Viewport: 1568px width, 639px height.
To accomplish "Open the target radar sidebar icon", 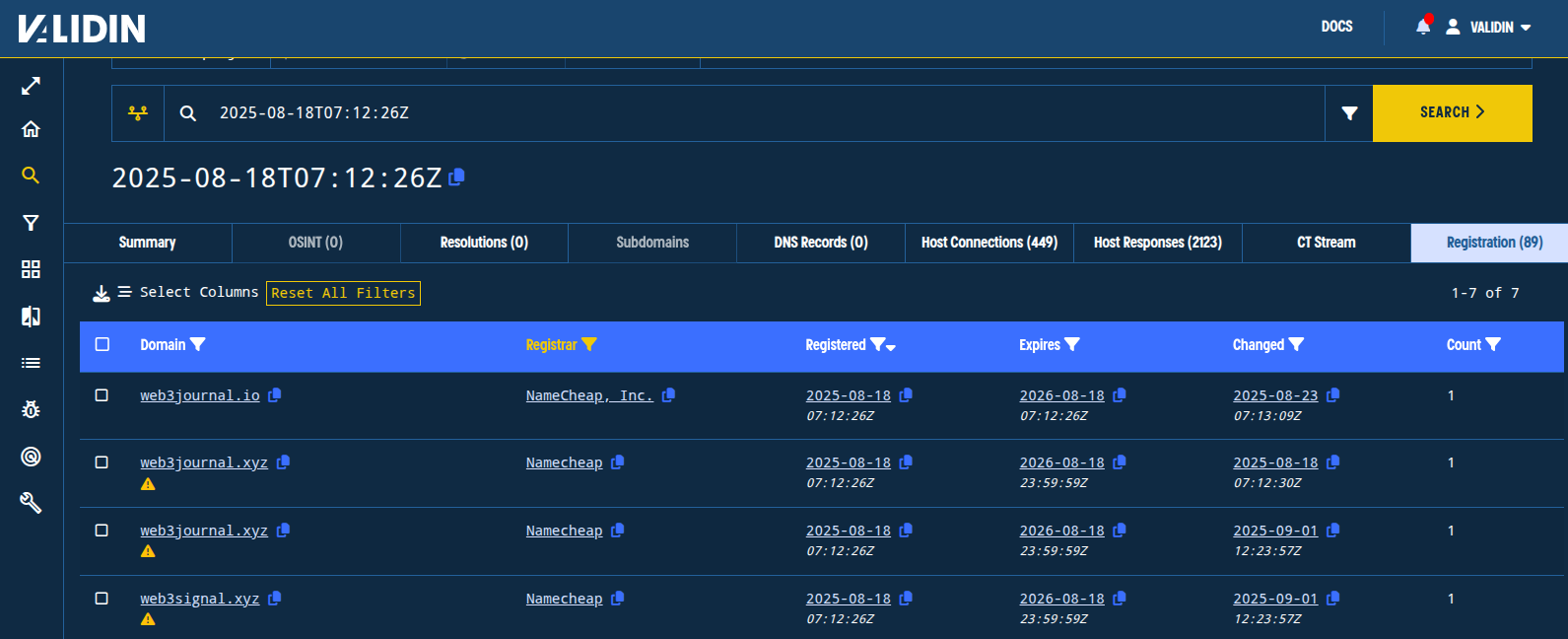I will [x=31, y=457].
